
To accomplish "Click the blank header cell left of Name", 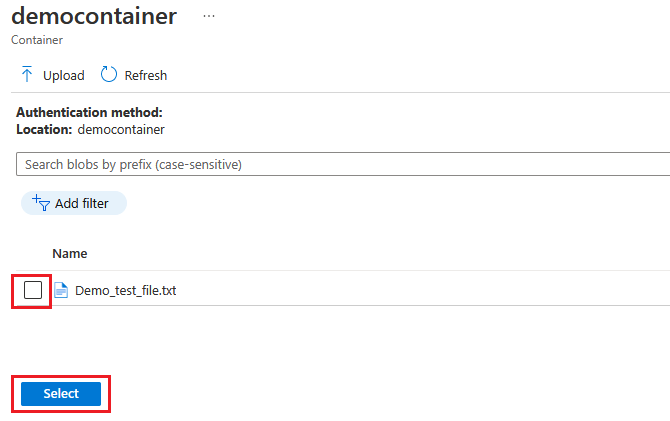I will pos(32,253).
